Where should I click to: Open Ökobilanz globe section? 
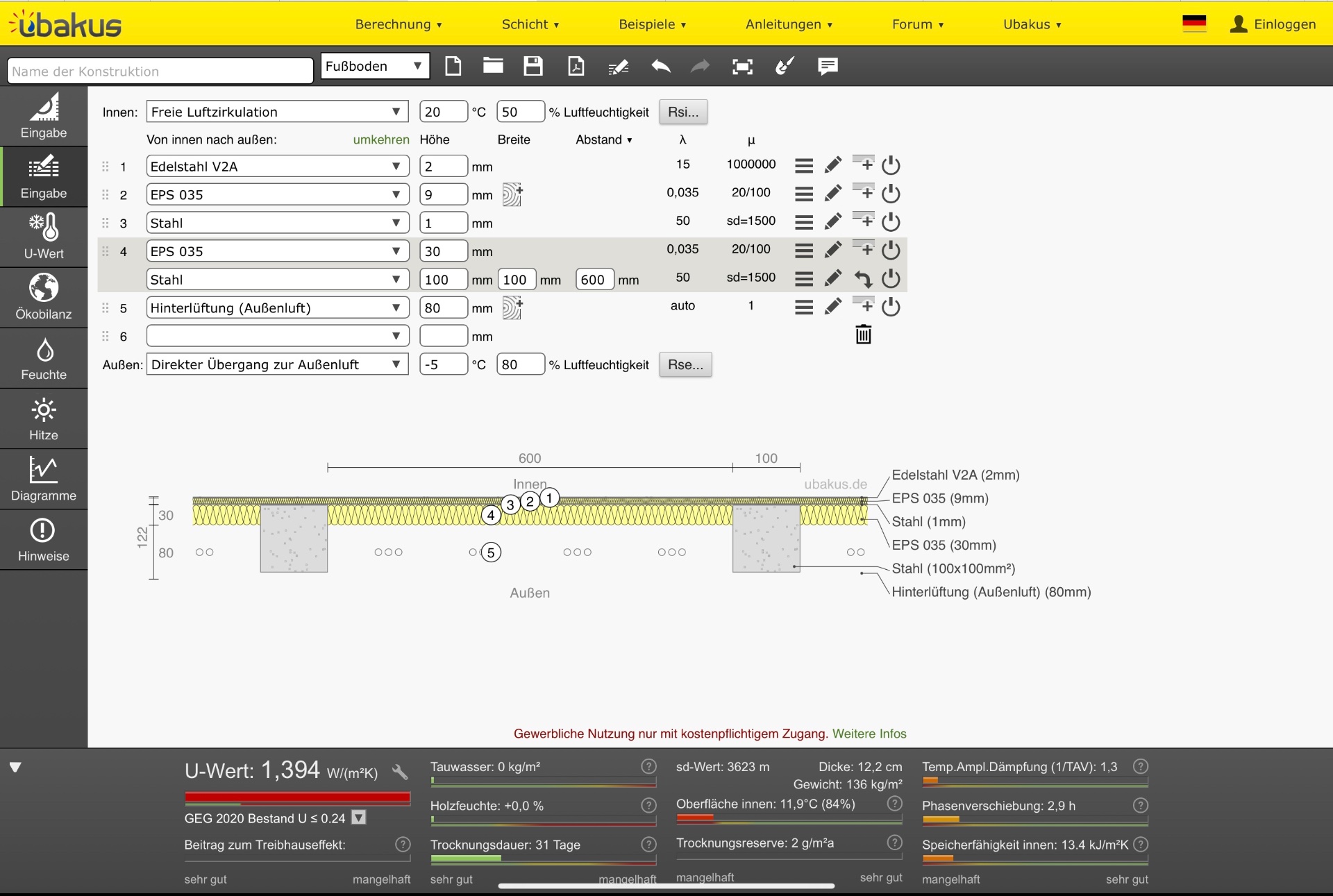pos(44,298)
